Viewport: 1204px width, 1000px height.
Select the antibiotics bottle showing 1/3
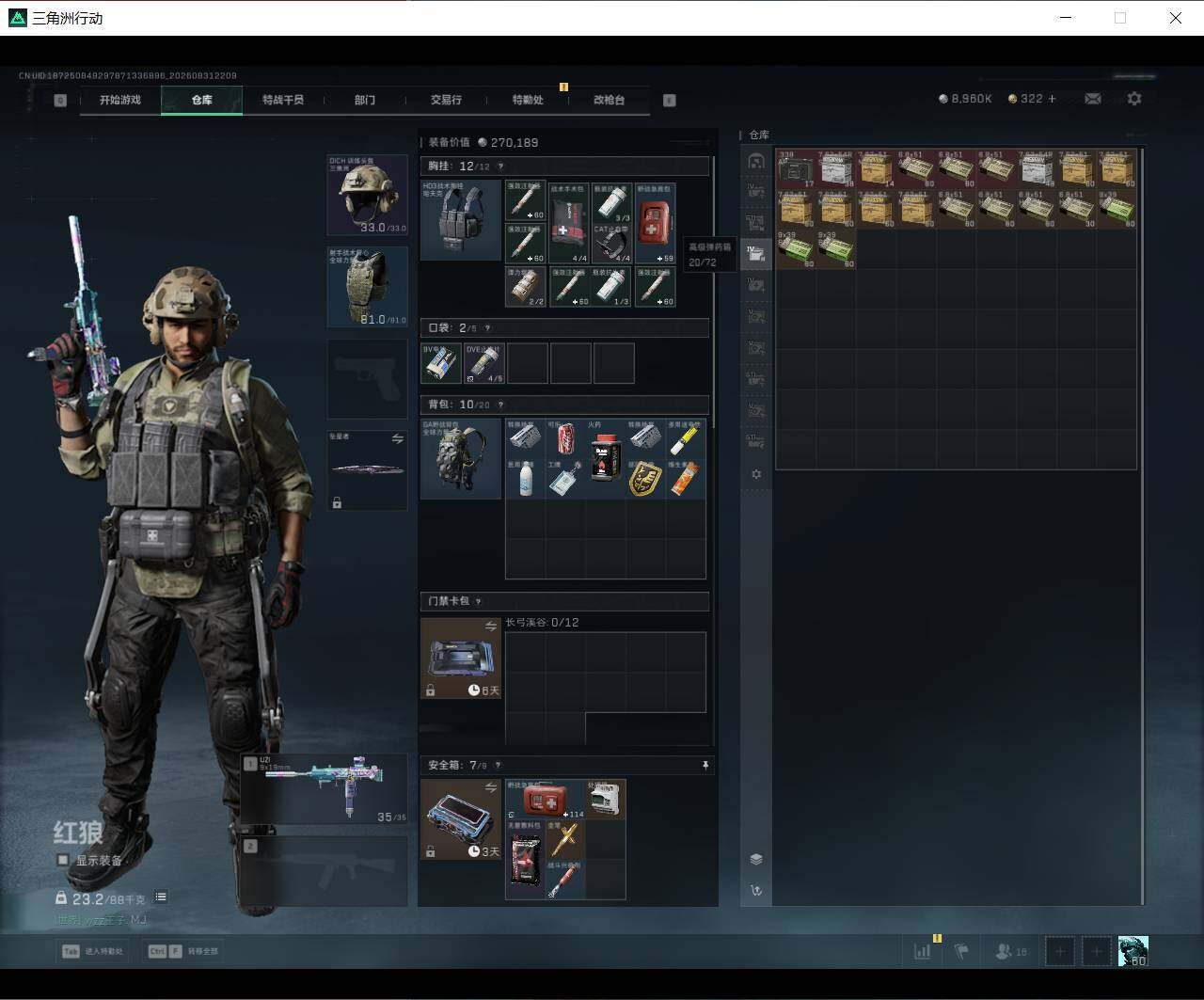tap(611, 287)
